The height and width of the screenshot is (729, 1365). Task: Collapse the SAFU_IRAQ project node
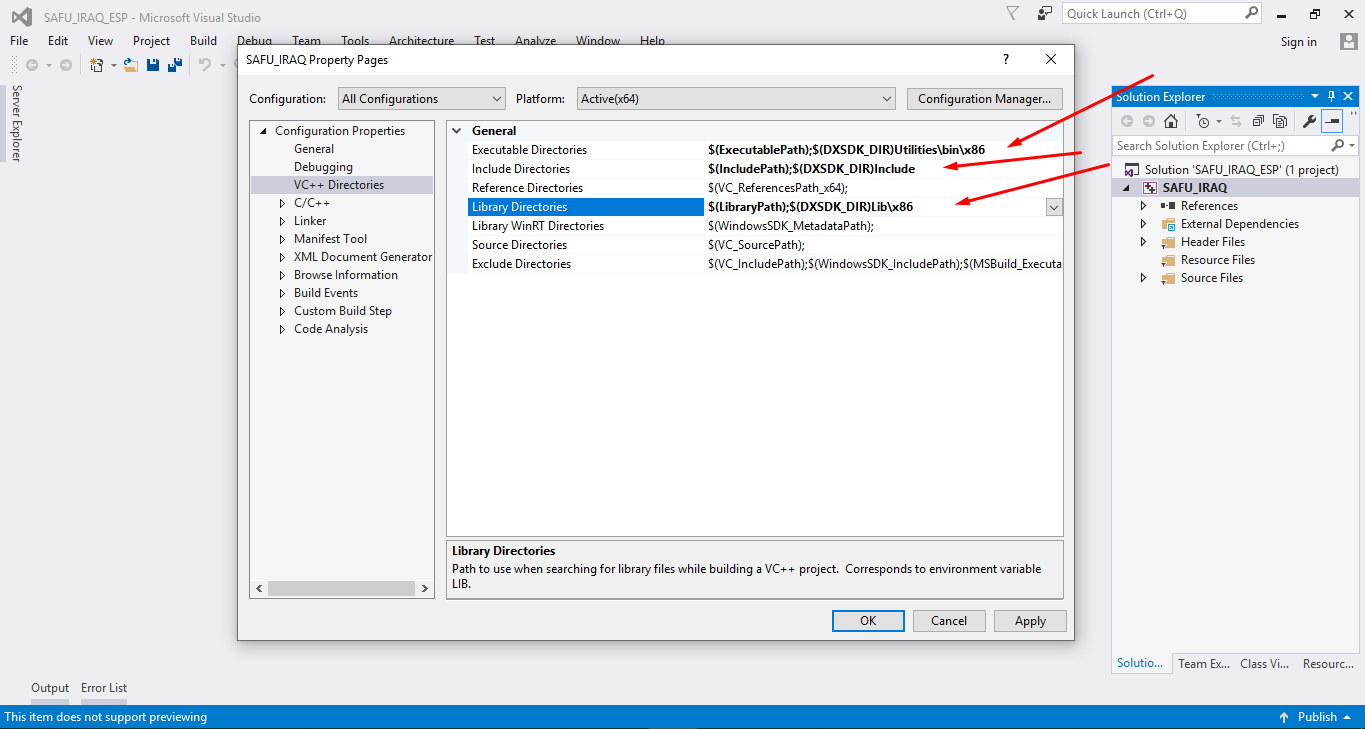point(1127,188)
